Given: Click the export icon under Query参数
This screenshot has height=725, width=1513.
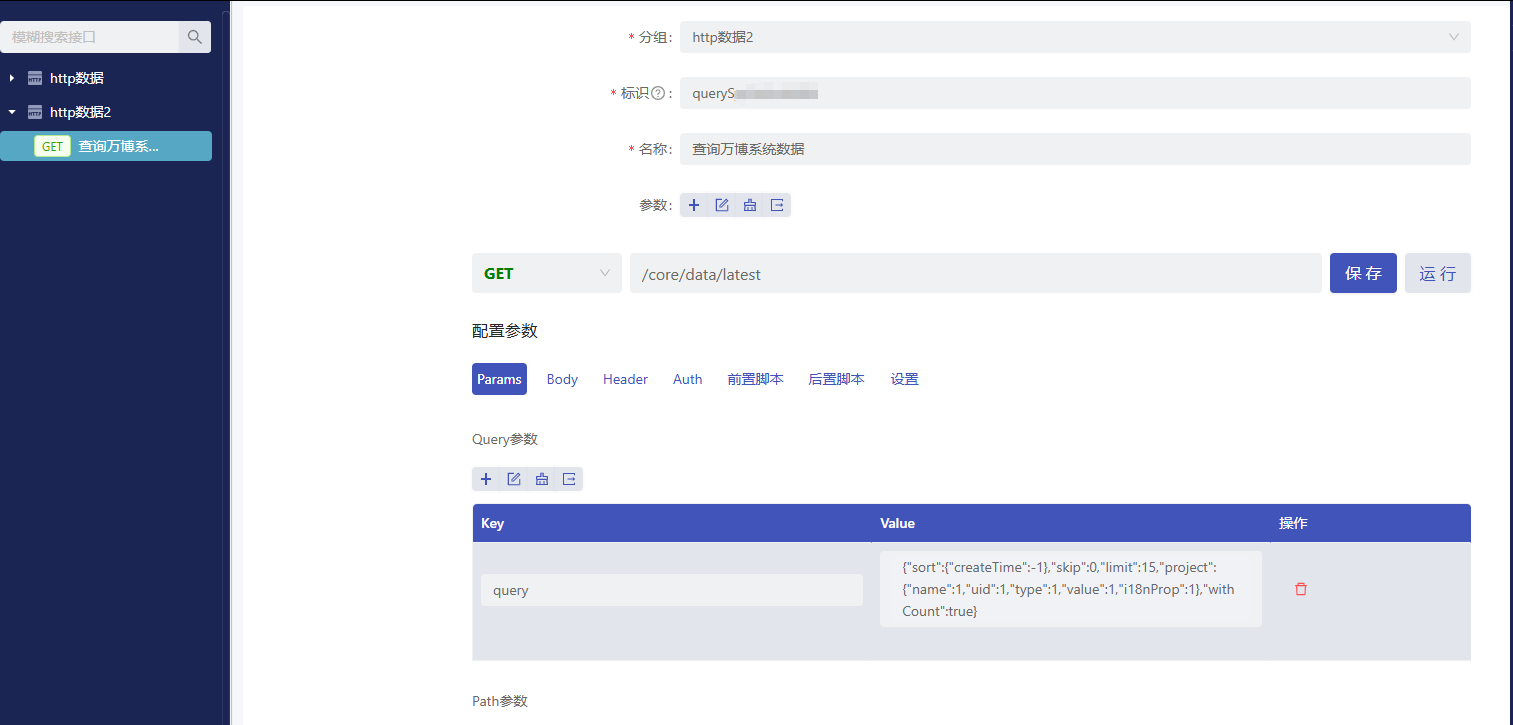Looking at the screenshot, I should (x=569, y=479).
